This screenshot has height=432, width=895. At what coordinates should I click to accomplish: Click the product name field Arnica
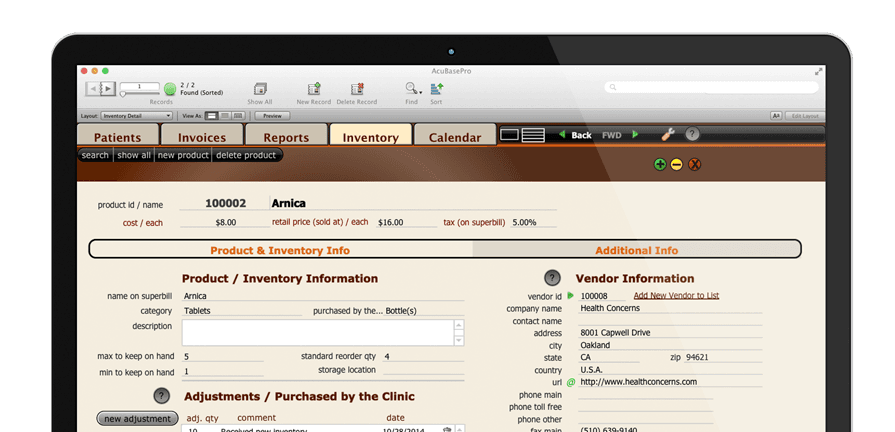point(413,203)
